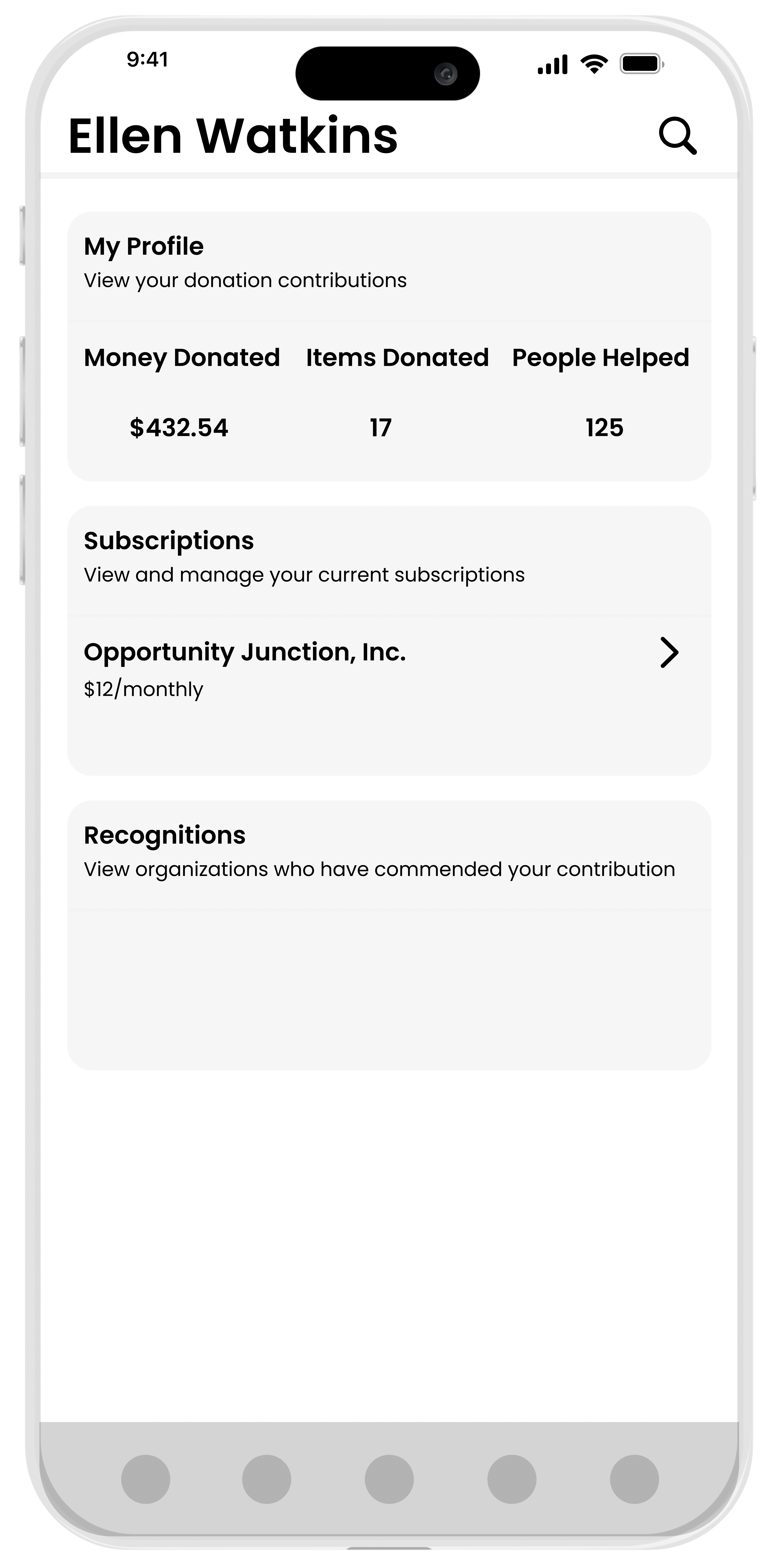This screenshot has height=1568, width=773.
Task: Open the fourth bottom navigation circle
Action: pos(512,1479)
